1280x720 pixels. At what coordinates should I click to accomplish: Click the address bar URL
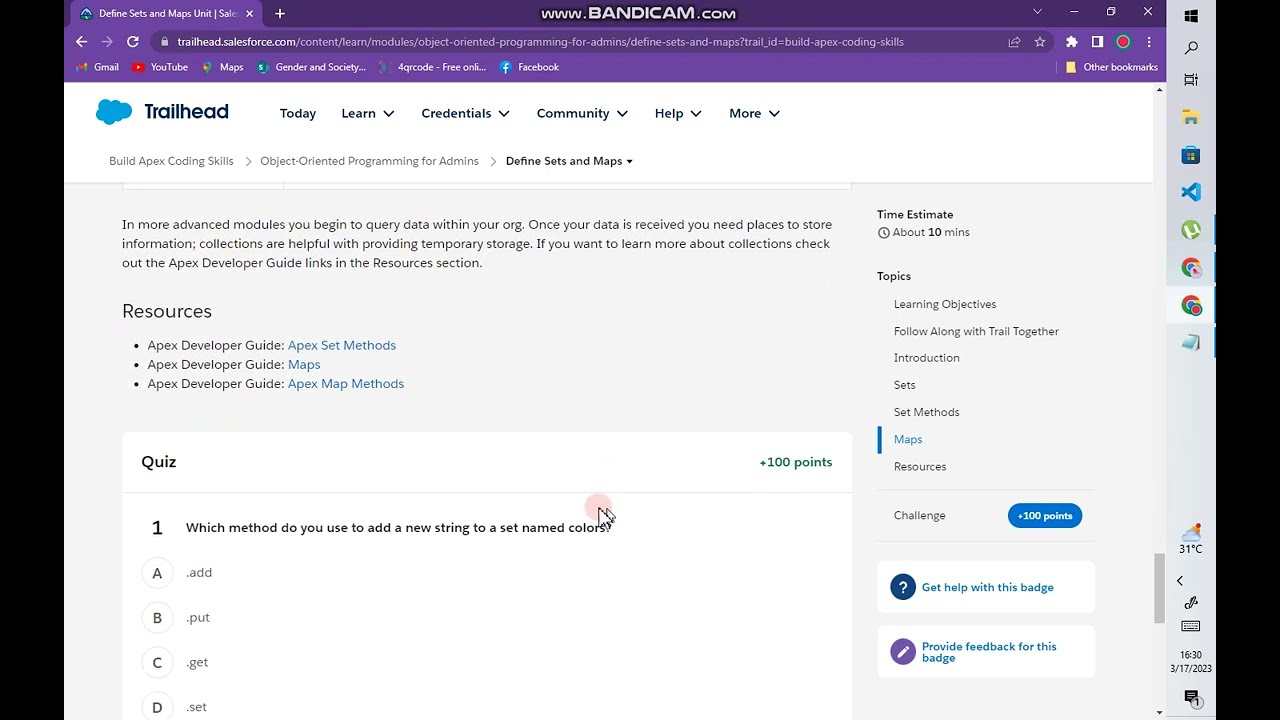[540, 42]
